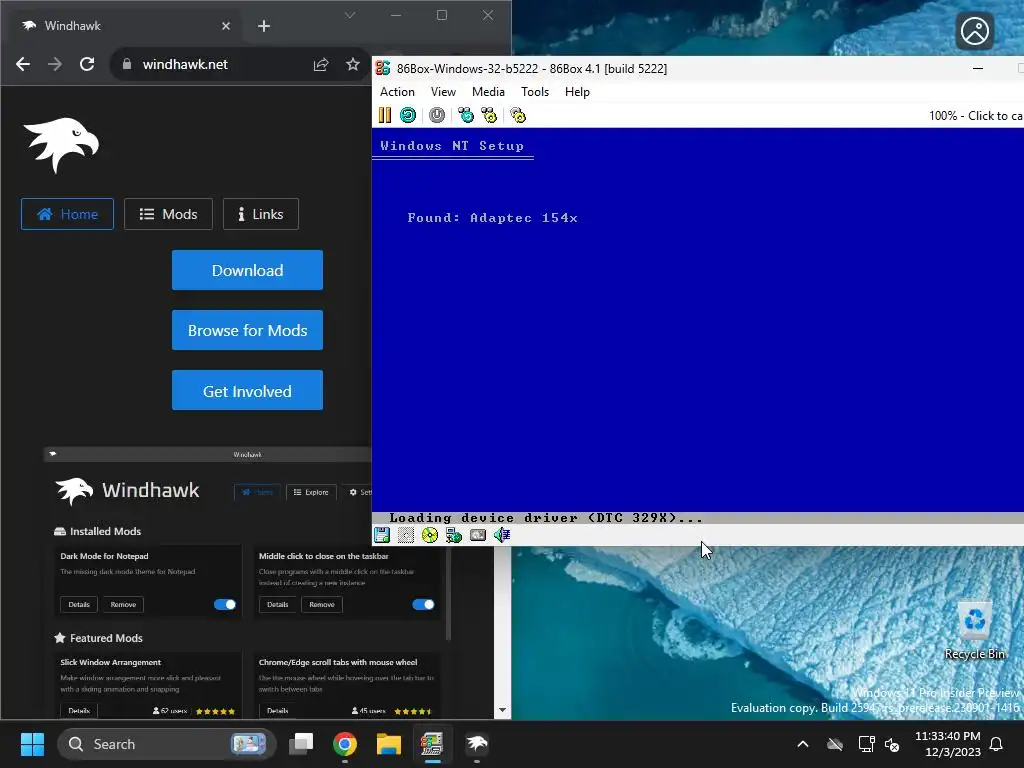1024x768 pixels.
Task: Open Recycle Bin on desktop
Action: [x=975, y=631]
